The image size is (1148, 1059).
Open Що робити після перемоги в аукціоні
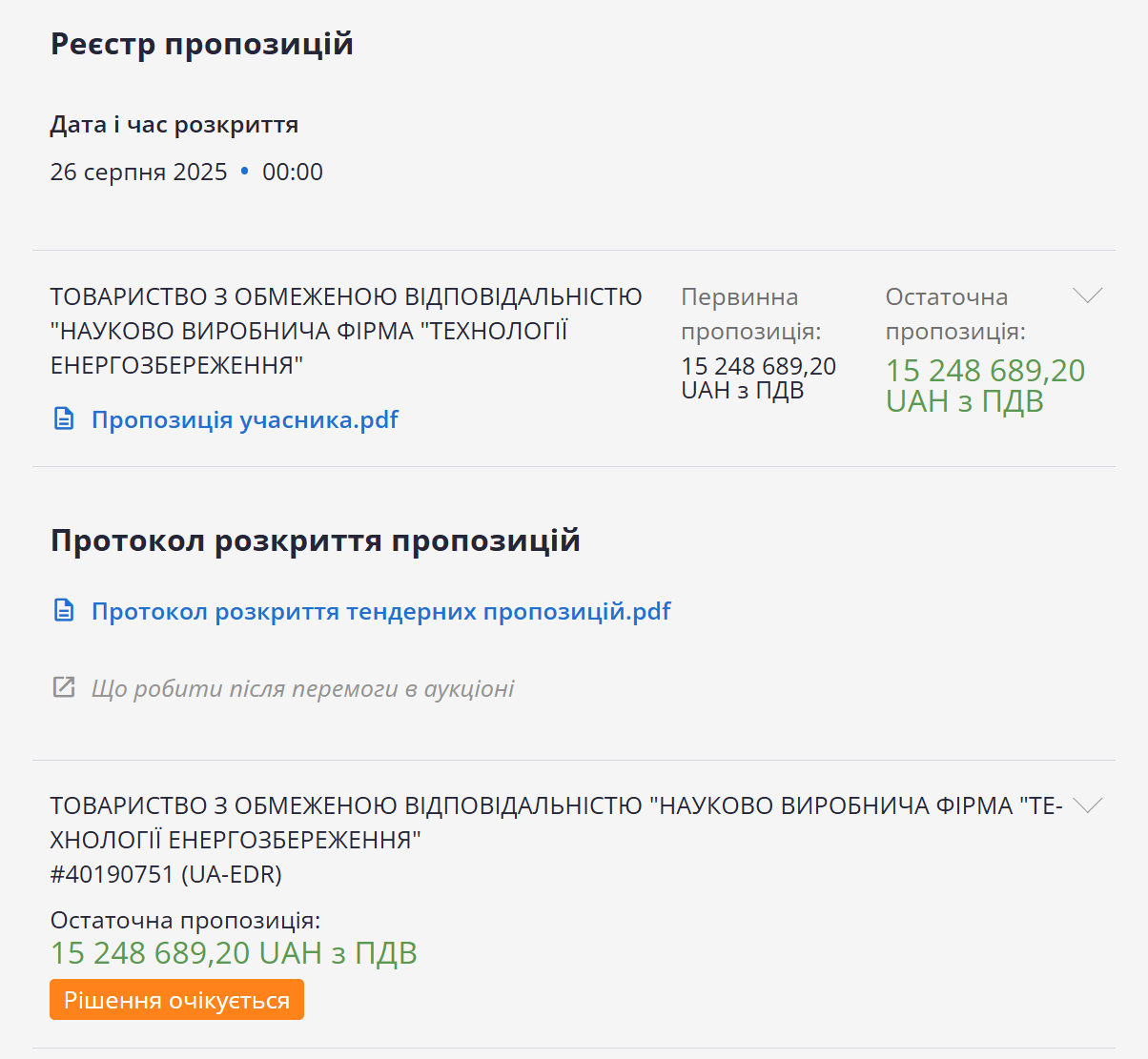click(302, 688)
